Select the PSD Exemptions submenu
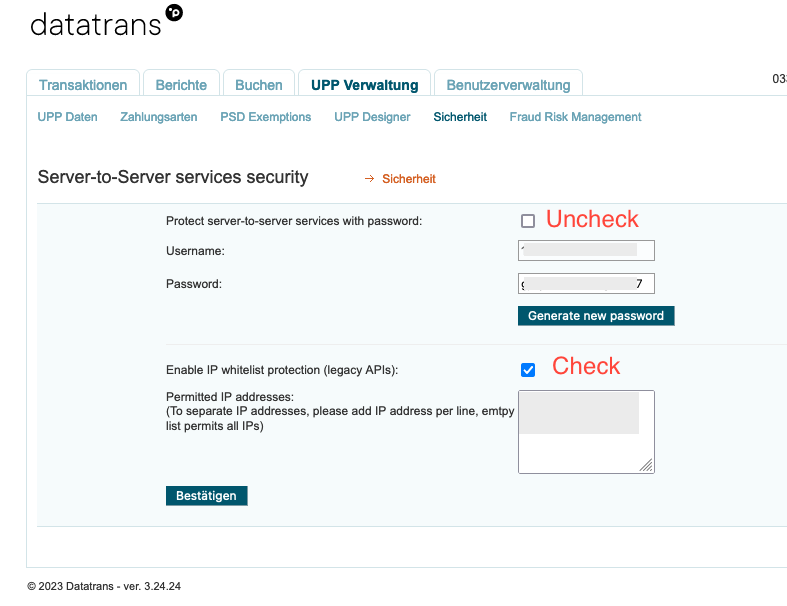Screen dimensions: 787x606 pyautogui.click(x=266, y=117)
